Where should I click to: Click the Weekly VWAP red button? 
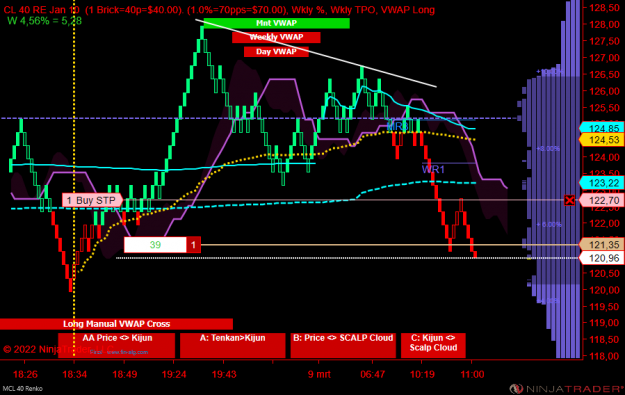276,37
